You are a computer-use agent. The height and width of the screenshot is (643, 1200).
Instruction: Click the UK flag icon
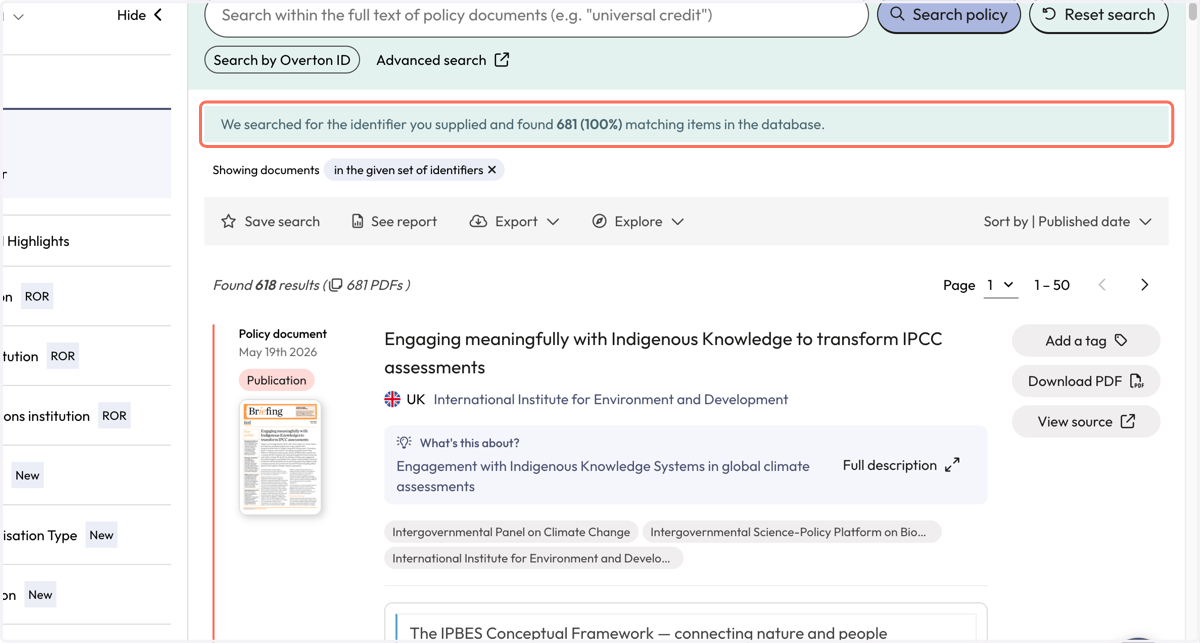(x=392, y=399)
